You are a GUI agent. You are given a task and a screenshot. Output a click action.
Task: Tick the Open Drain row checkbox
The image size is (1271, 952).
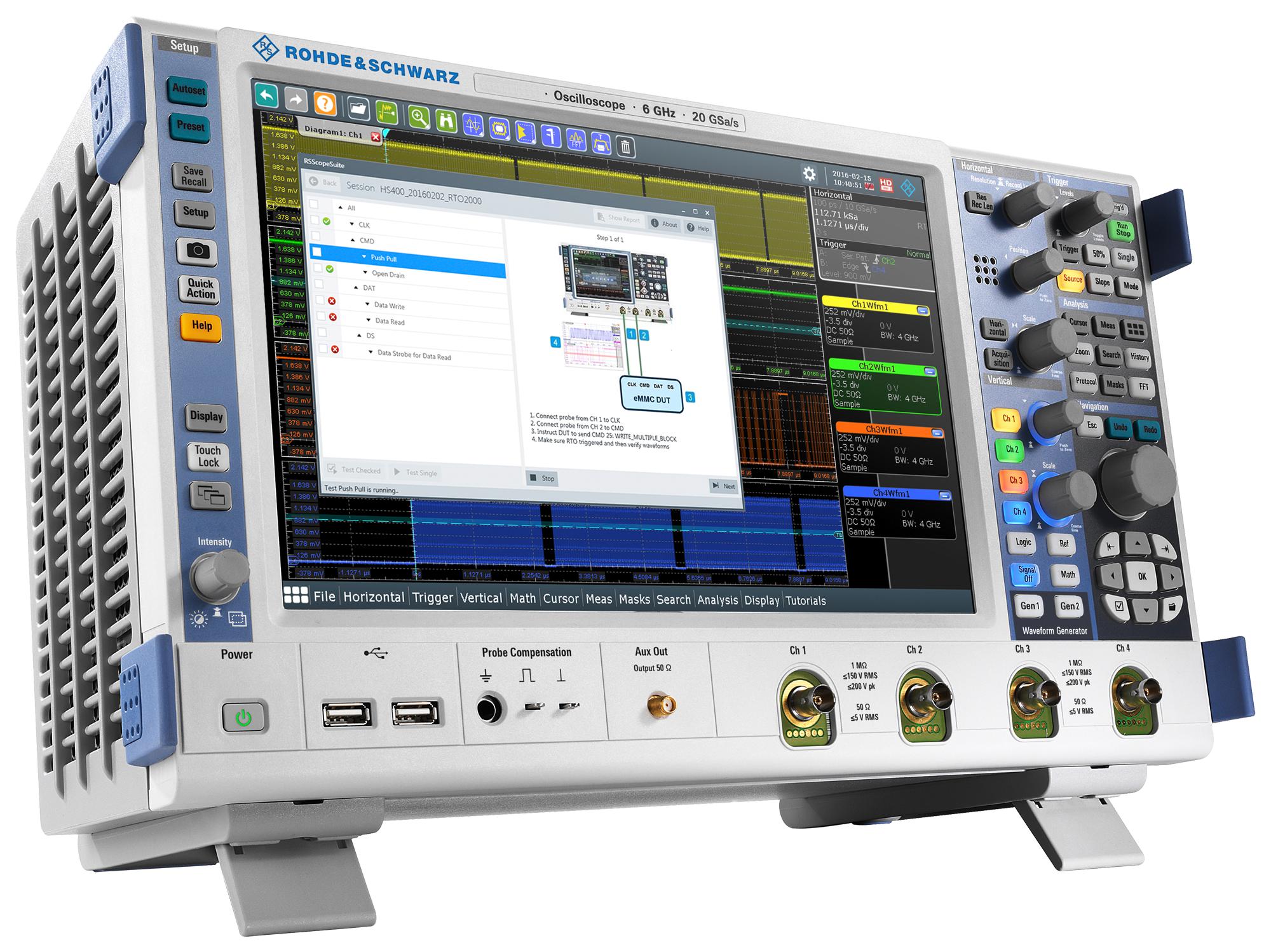click(x=318, y=268)
